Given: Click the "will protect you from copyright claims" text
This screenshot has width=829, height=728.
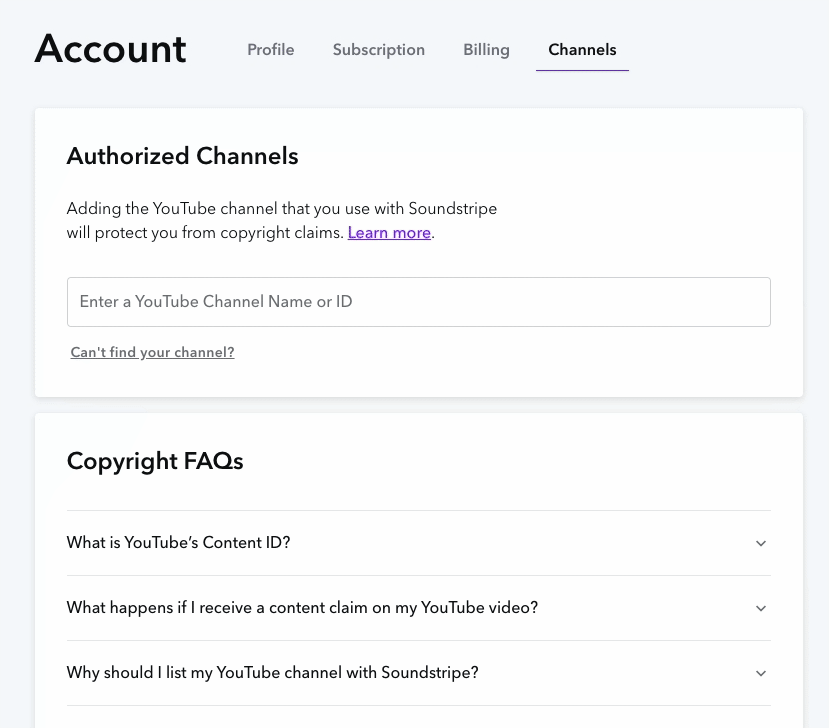Looking at the screenshot, I should tap(205, 233).
